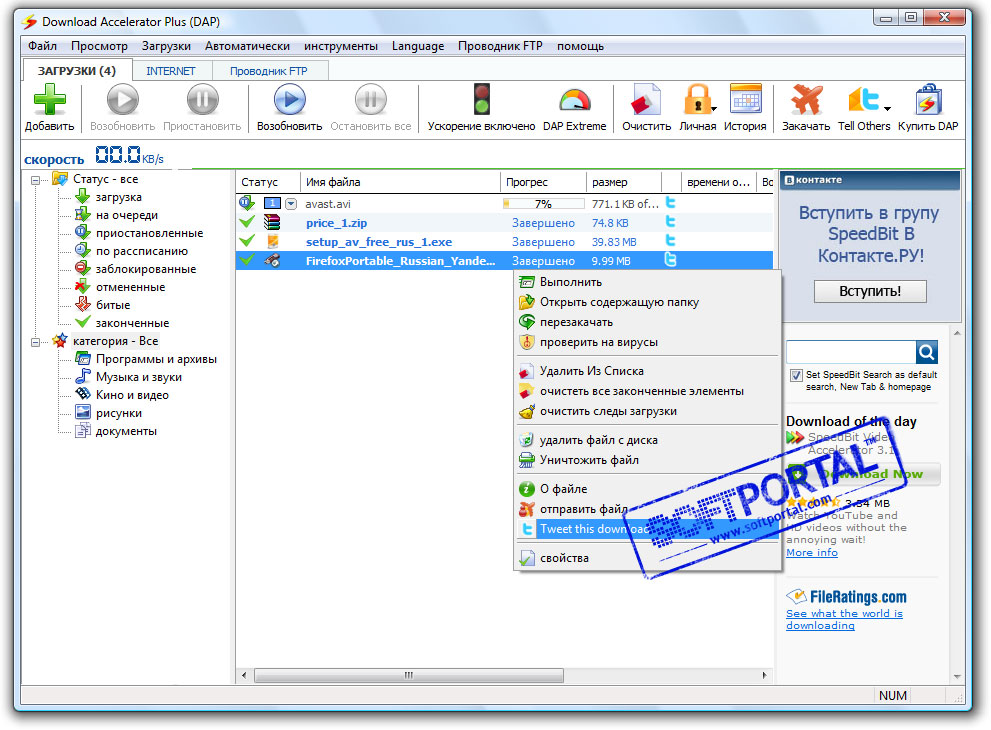The width and height of the screenshot is (991, 730).
Task: Choose Выполнить from context menu
Action: click(x=647, y=282)
